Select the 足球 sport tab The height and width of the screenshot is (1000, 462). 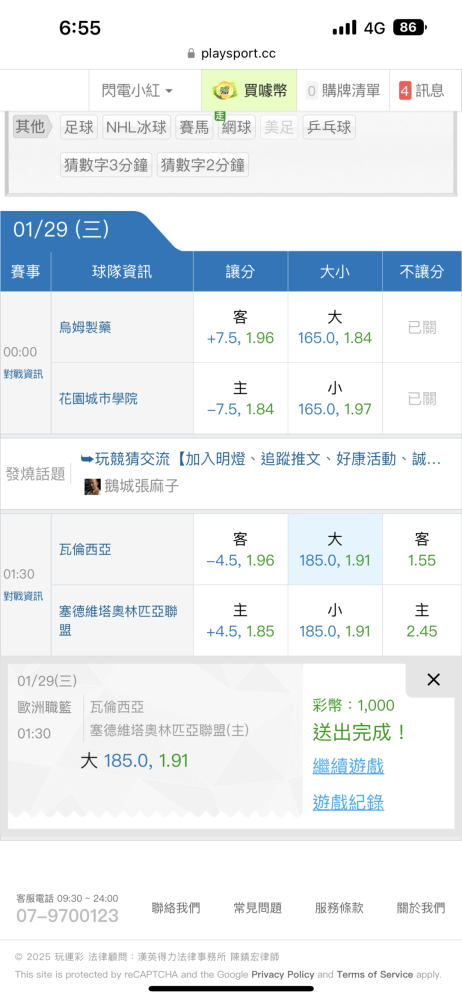click(x=79, y=127)
